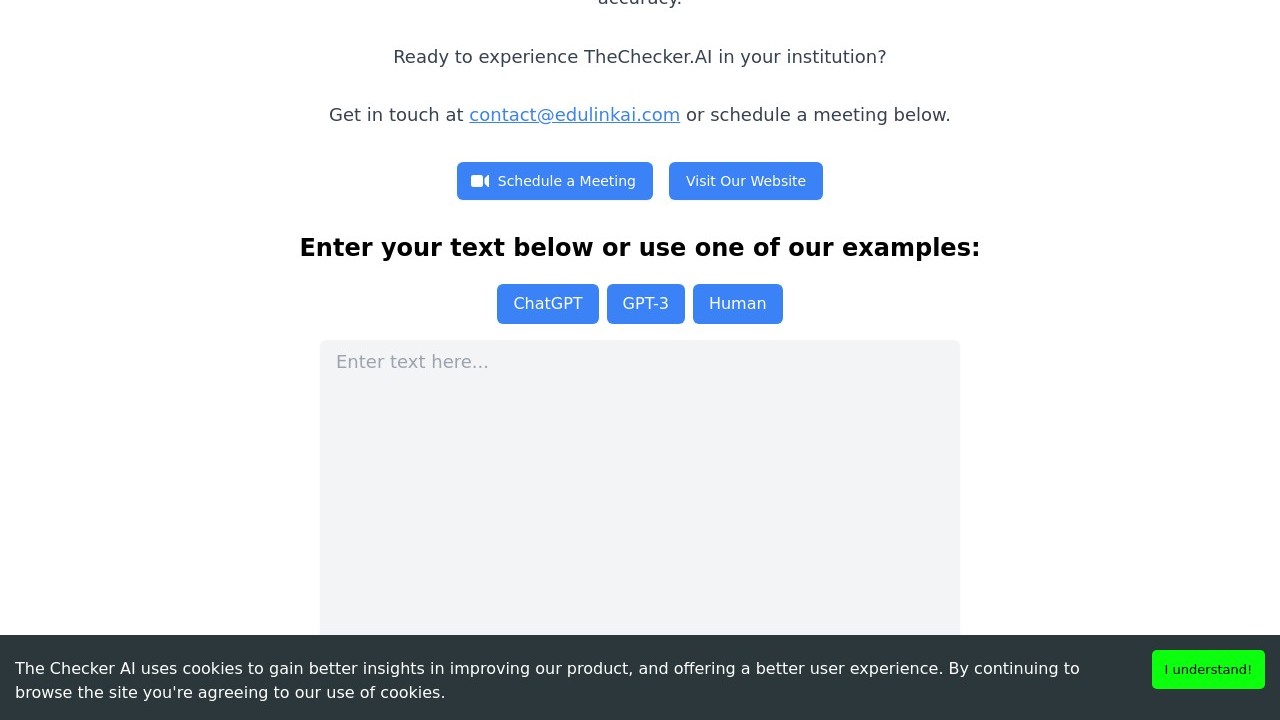Accept cookies with "I understand!" button
The width and height of the screenshot is (1280, 720).
pyautogui.click(x=1207, y=669)
